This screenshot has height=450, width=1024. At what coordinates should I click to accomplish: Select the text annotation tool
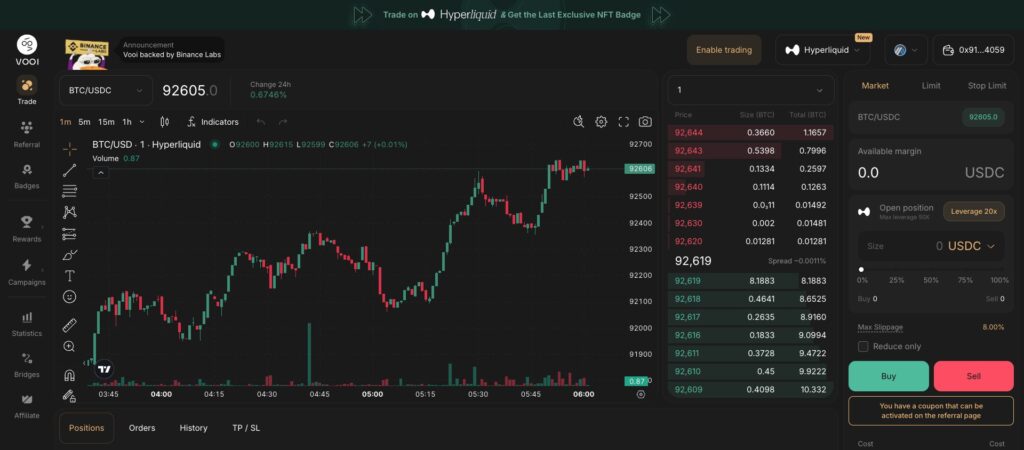tap(69, 275)
